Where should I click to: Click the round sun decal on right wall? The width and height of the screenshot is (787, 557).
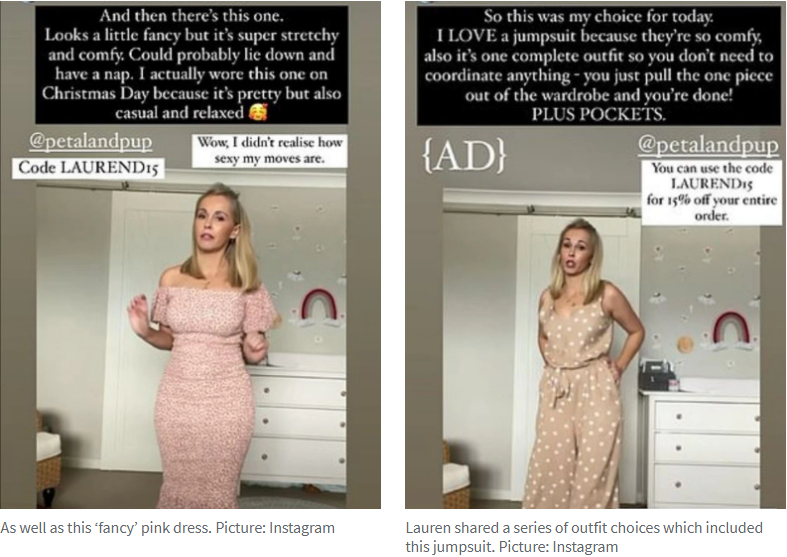coord(685,345)
